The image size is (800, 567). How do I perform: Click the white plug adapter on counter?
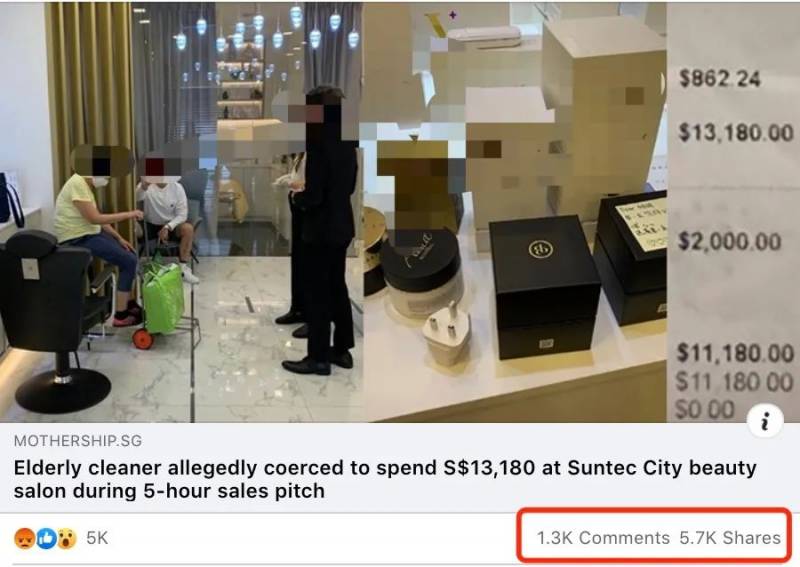pyautogui.click(x=448, y=334)
